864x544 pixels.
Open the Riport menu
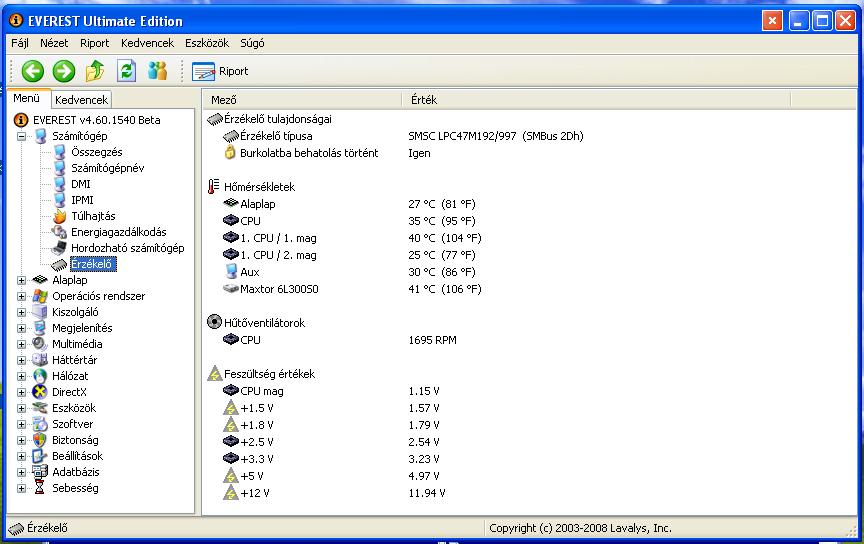(x=94, y=43)
